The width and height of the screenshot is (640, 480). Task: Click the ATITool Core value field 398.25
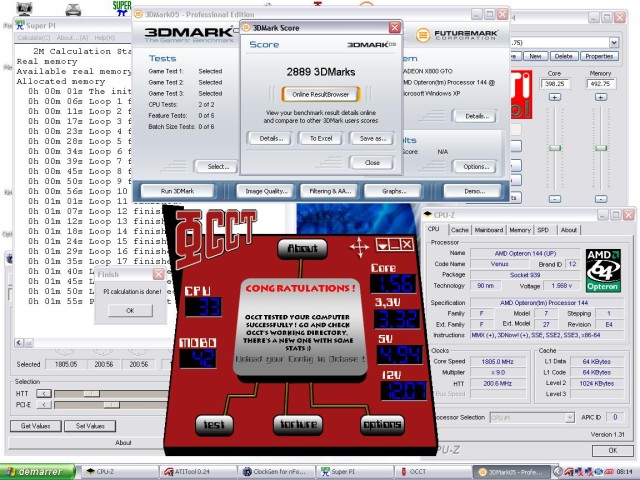[x=554, y=84]
